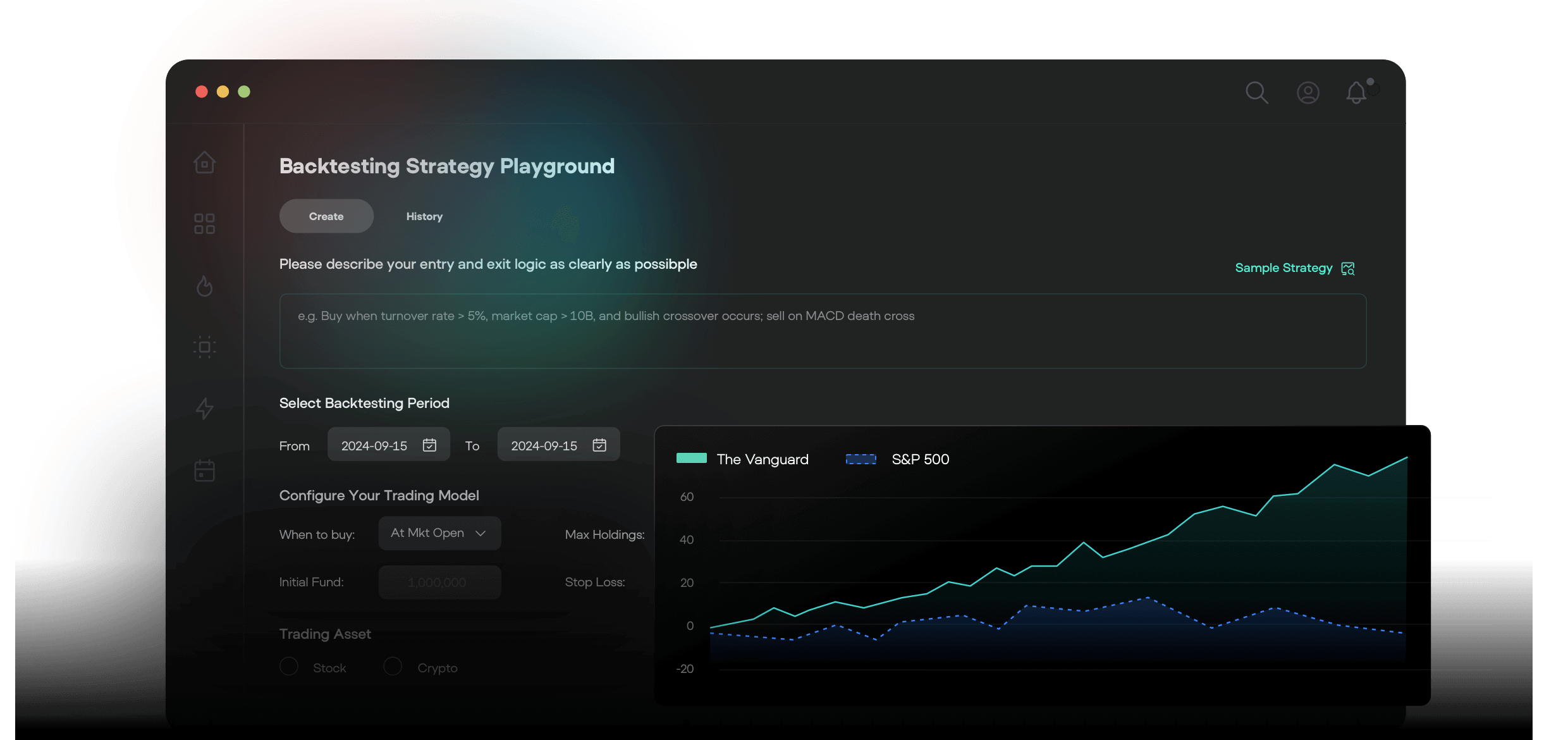Expand the At Mkt Open dropdown

[439, 533]
